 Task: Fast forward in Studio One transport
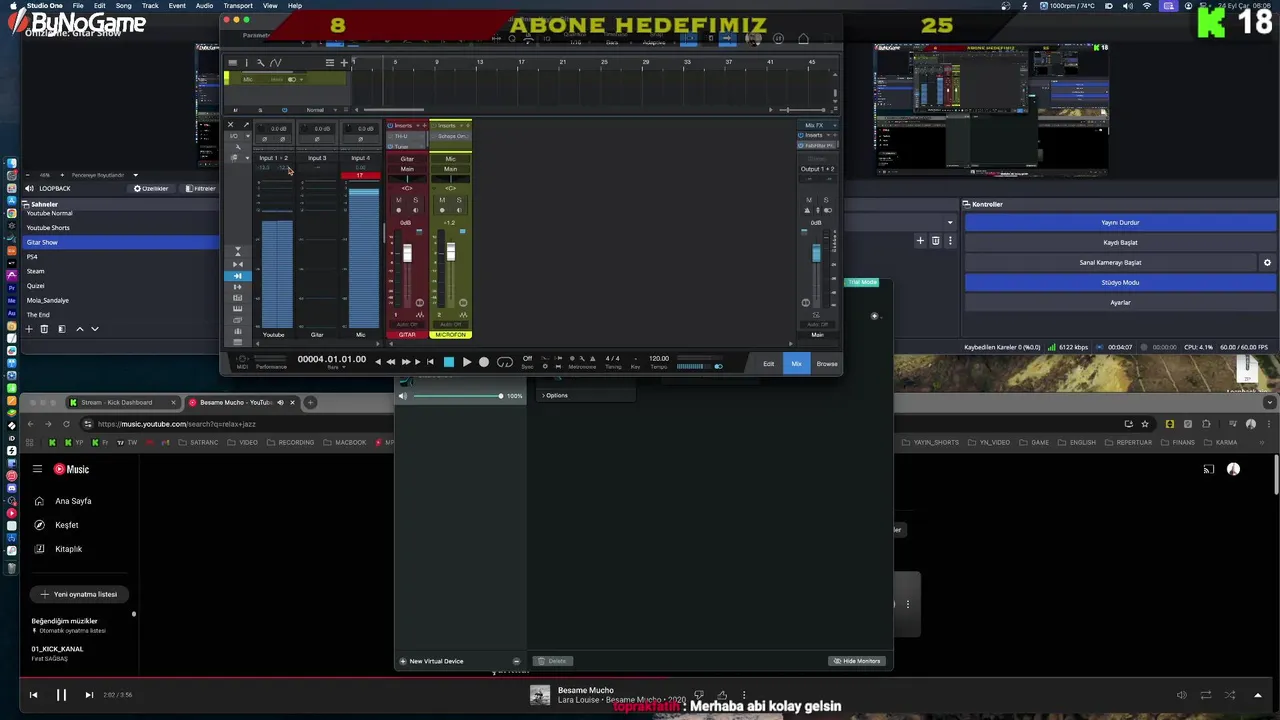405,362
